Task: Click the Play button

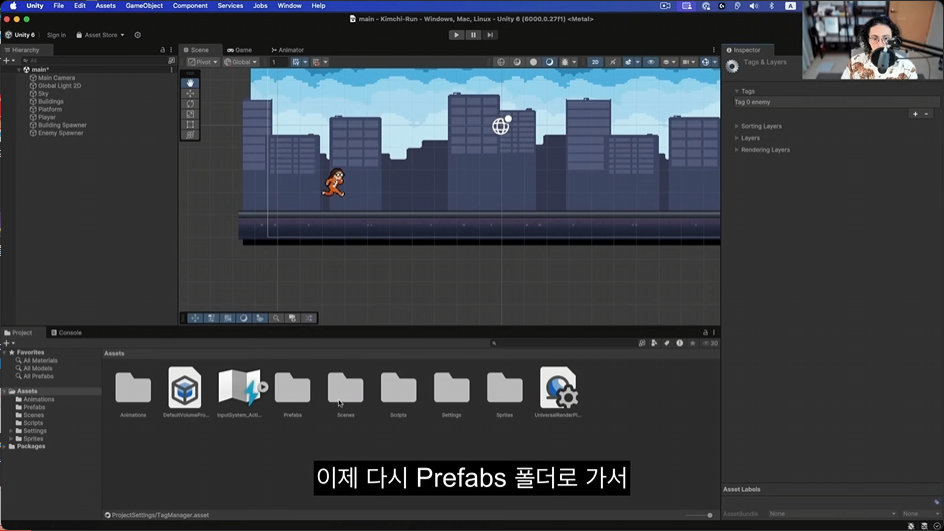Action: click(456, 35)
